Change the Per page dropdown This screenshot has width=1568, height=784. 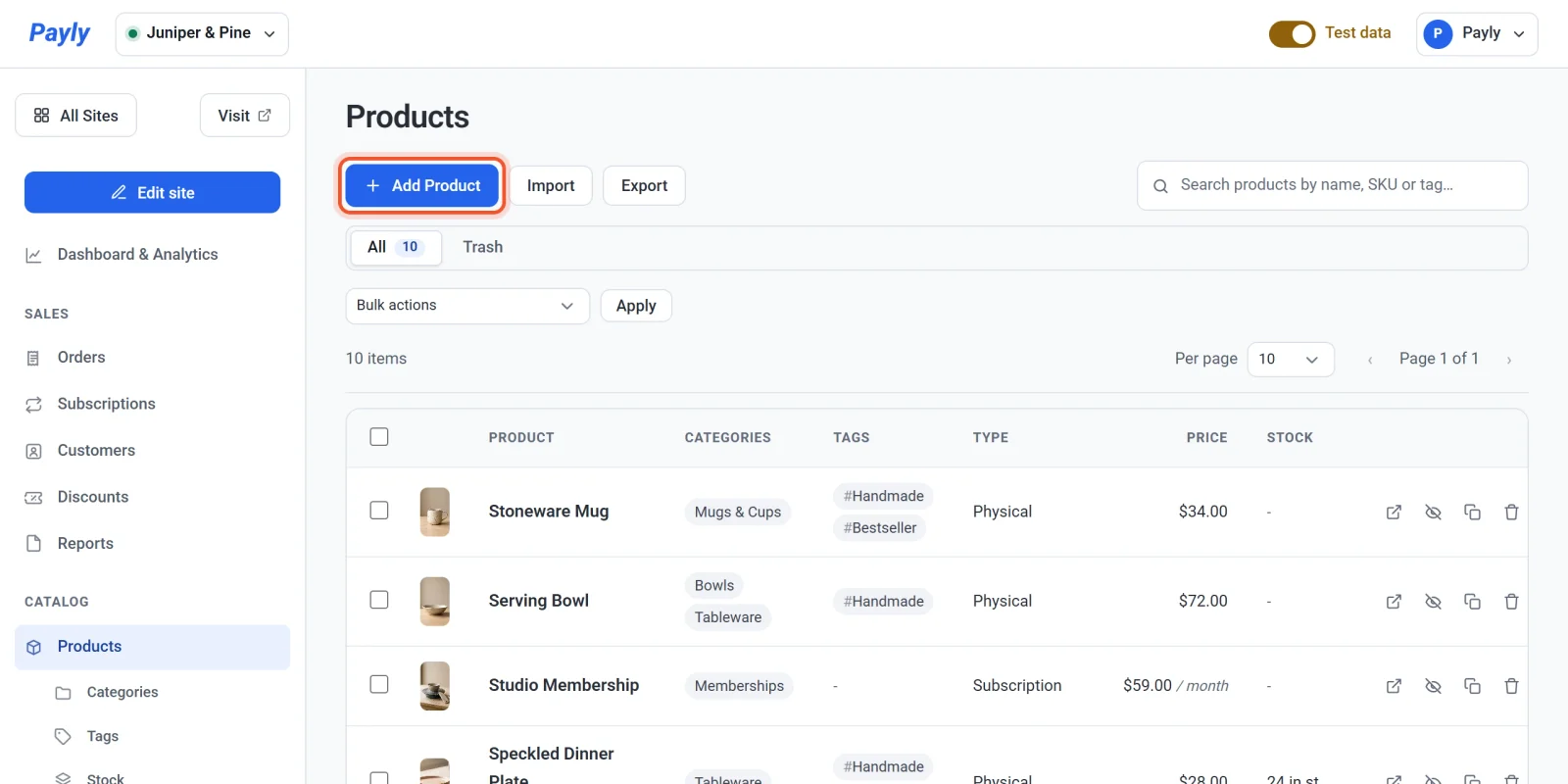click(x=1290, y=360)
